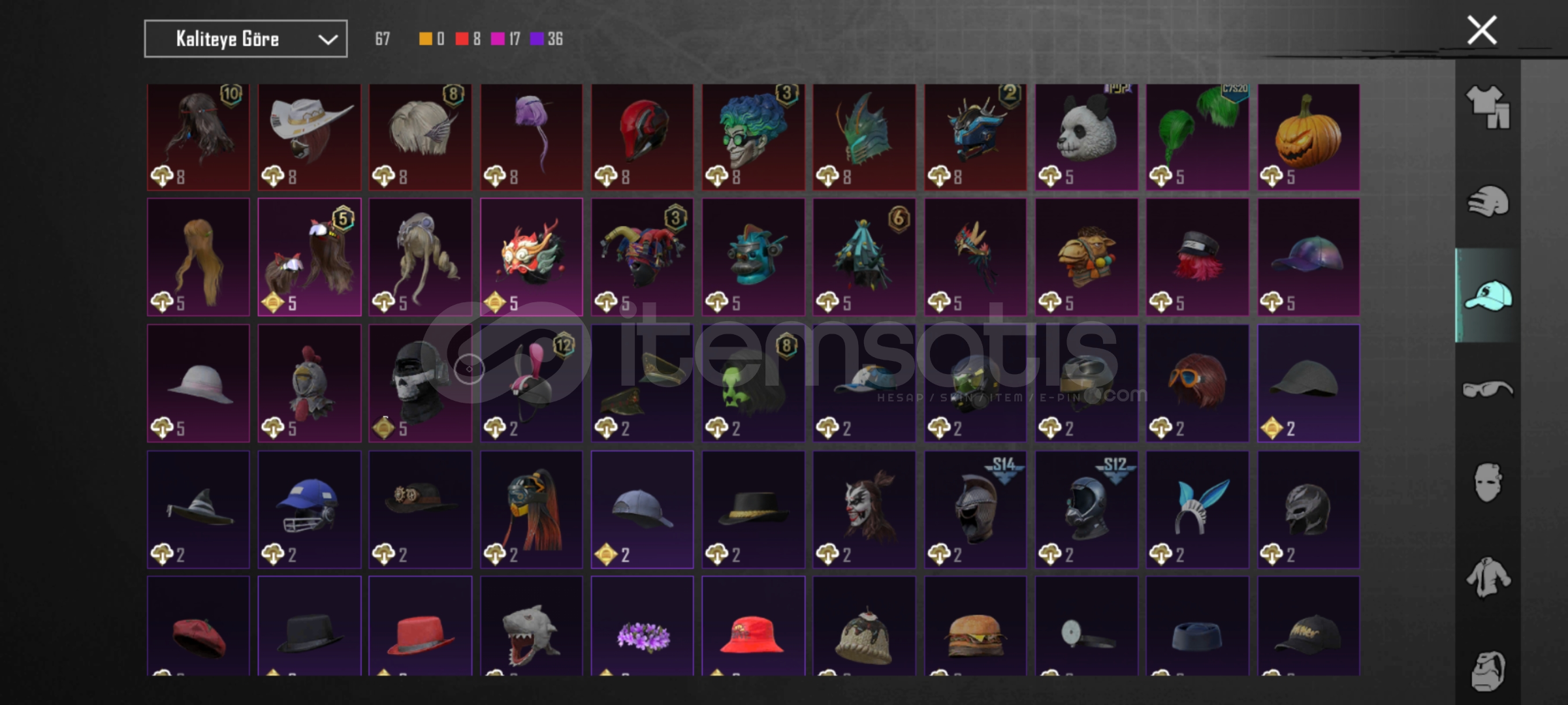Select the panda head item
This screenshot has height=705, width=1568.
pyautogui.click(x=1086, y=137)
